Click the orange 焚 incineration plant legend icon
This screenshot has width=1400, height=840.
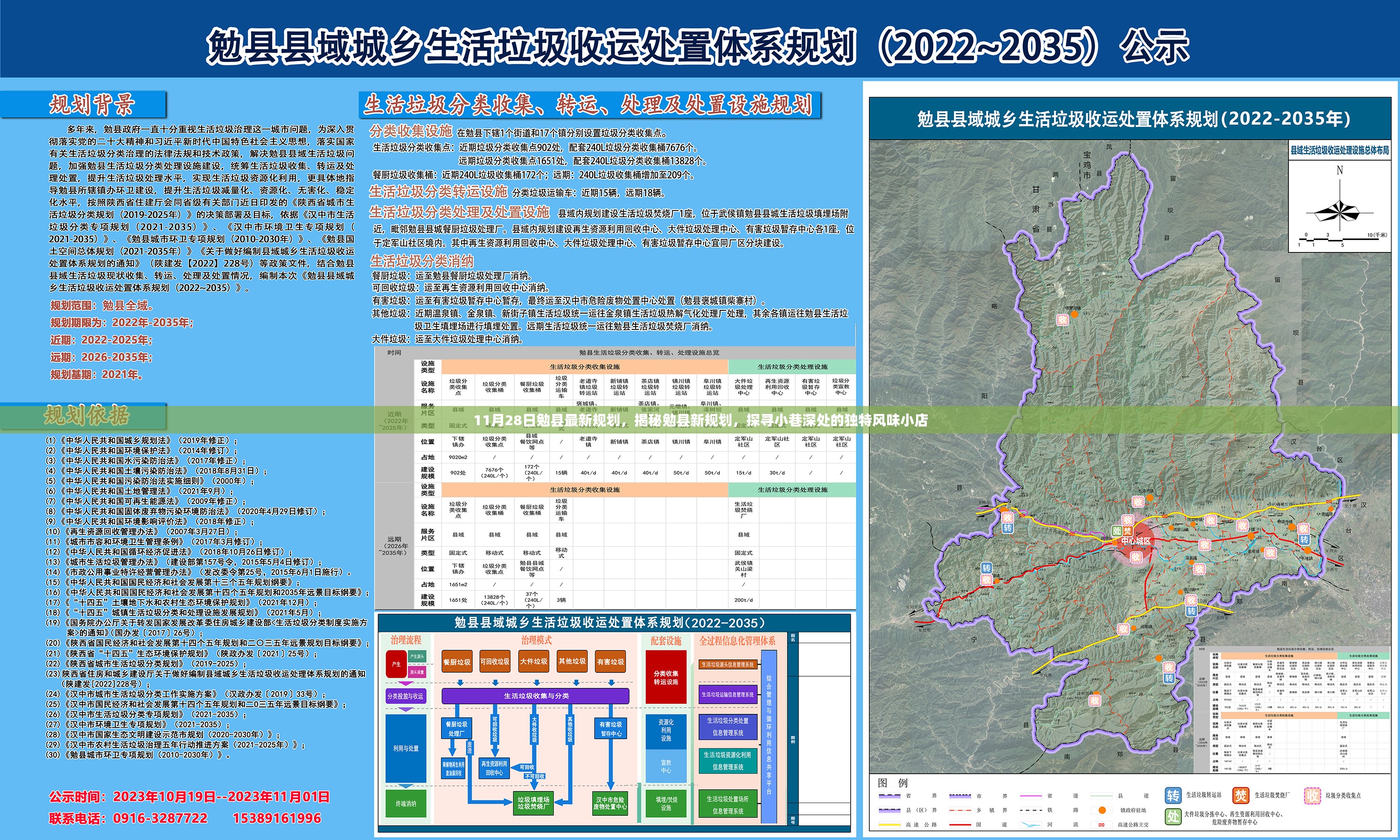point(1241,795)
